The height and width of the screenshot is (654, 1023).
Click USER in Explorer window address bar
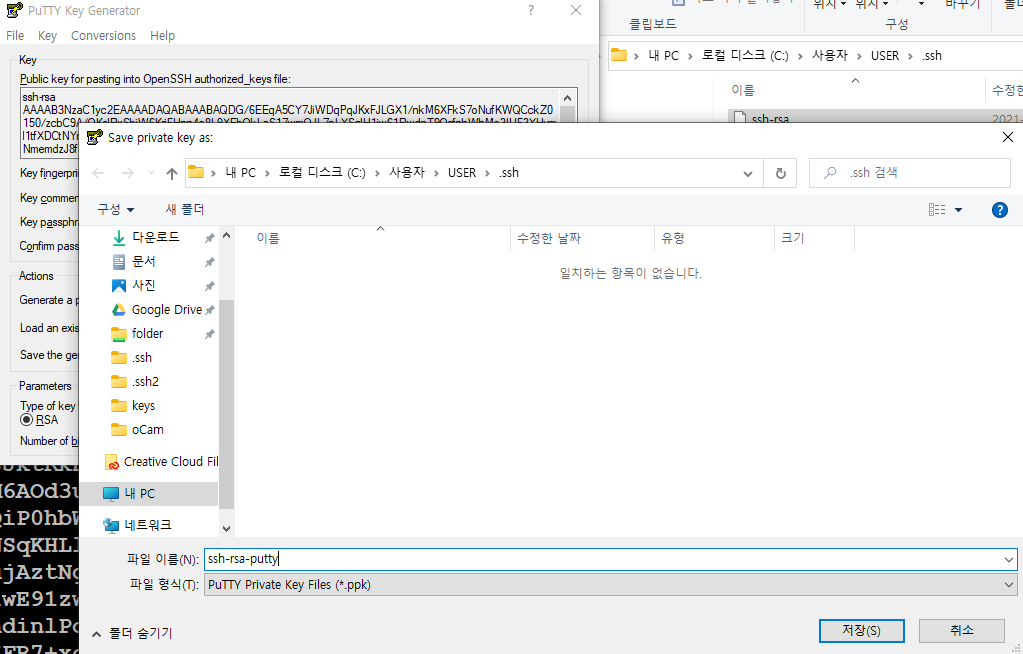[x=885, y=55]
